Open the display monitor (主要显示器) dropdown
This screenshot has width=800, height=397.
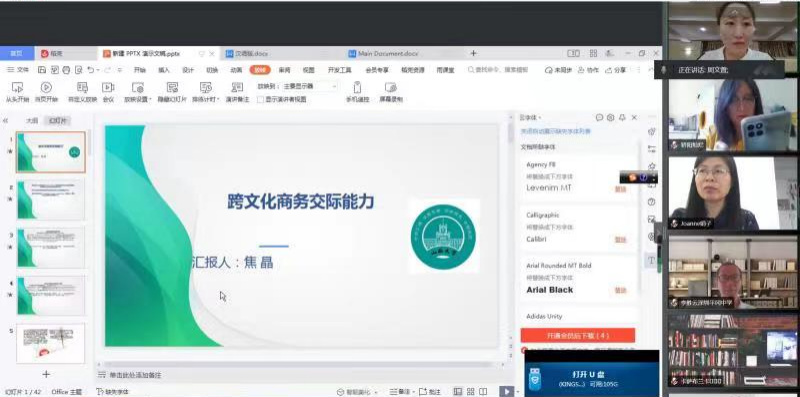[310, 87]
